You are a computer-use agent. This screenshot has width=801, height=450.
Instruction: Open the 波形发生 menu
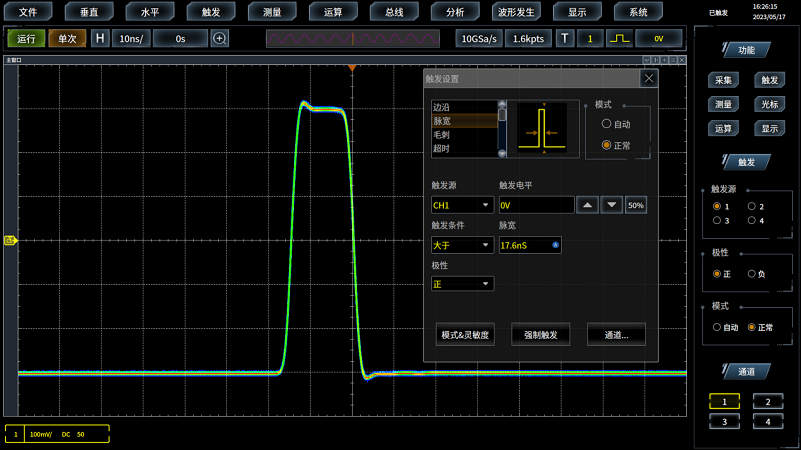coord(516,12)
